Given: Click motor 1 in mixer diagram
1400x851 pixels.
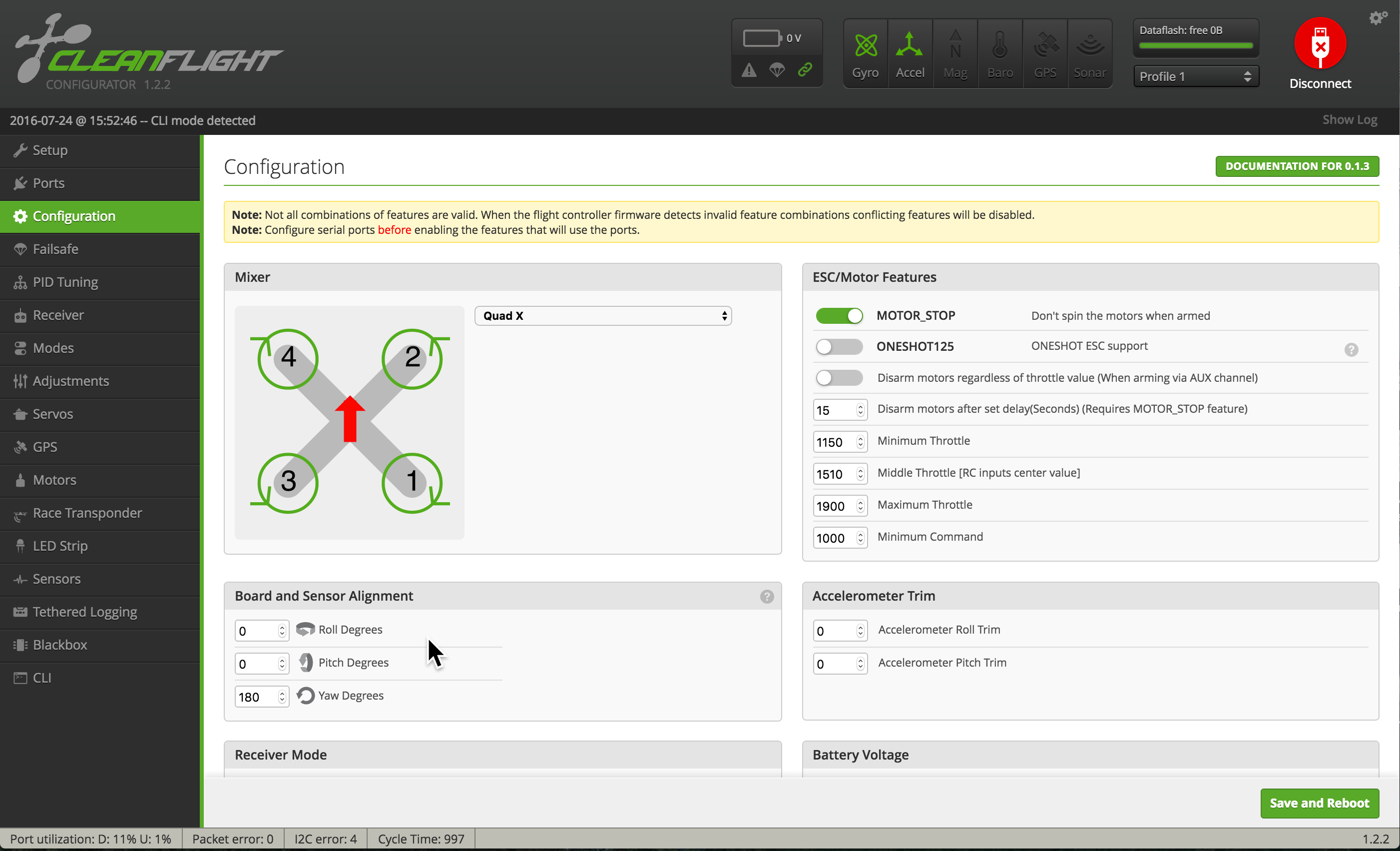Looking at the screenshot, I should (412, 483).
